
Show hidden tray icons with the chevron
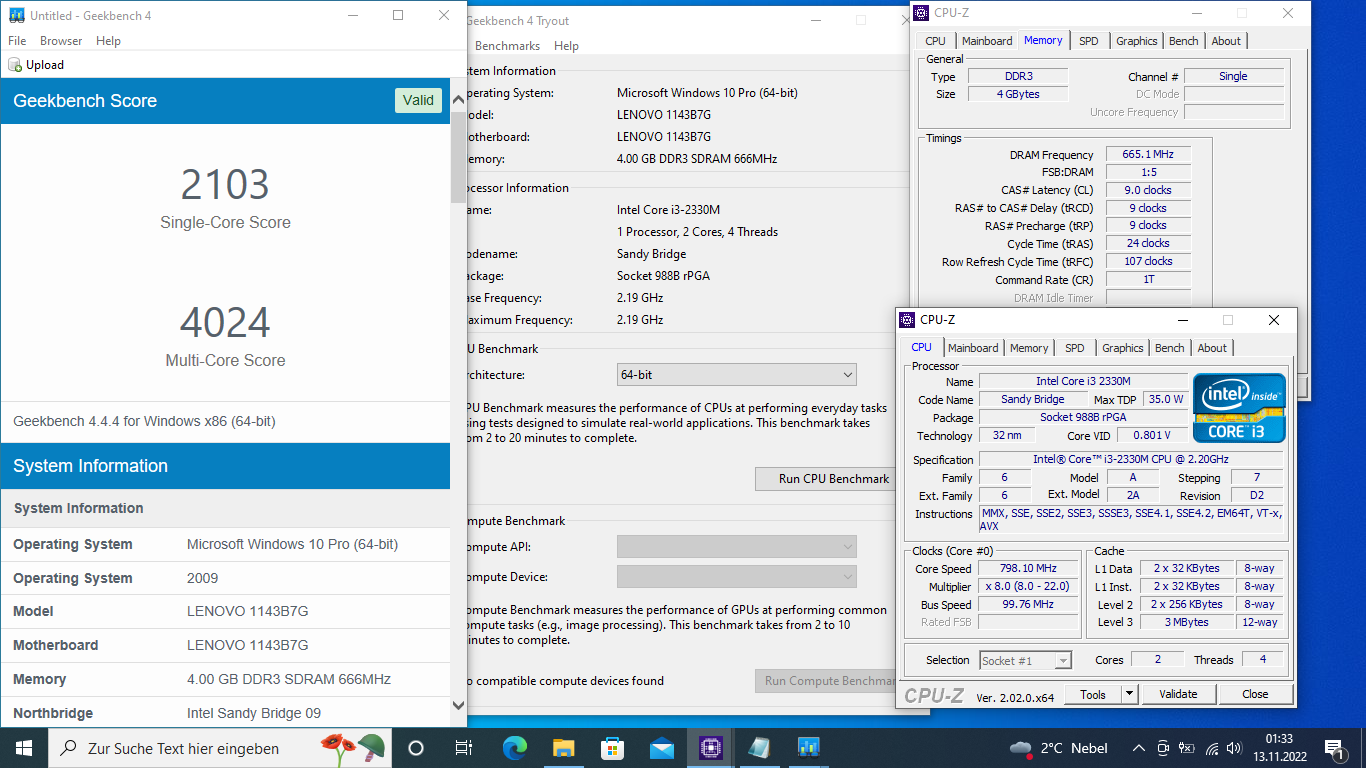(1138, 748)
